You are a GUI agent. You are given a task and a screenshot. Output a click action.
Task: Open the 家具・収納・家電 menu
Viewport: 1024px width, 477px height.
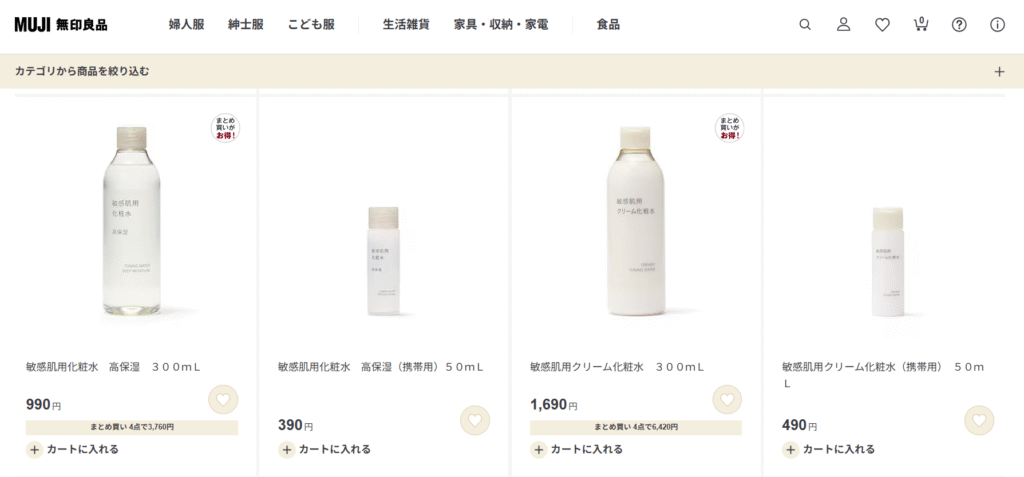click(x=501, y=25)
